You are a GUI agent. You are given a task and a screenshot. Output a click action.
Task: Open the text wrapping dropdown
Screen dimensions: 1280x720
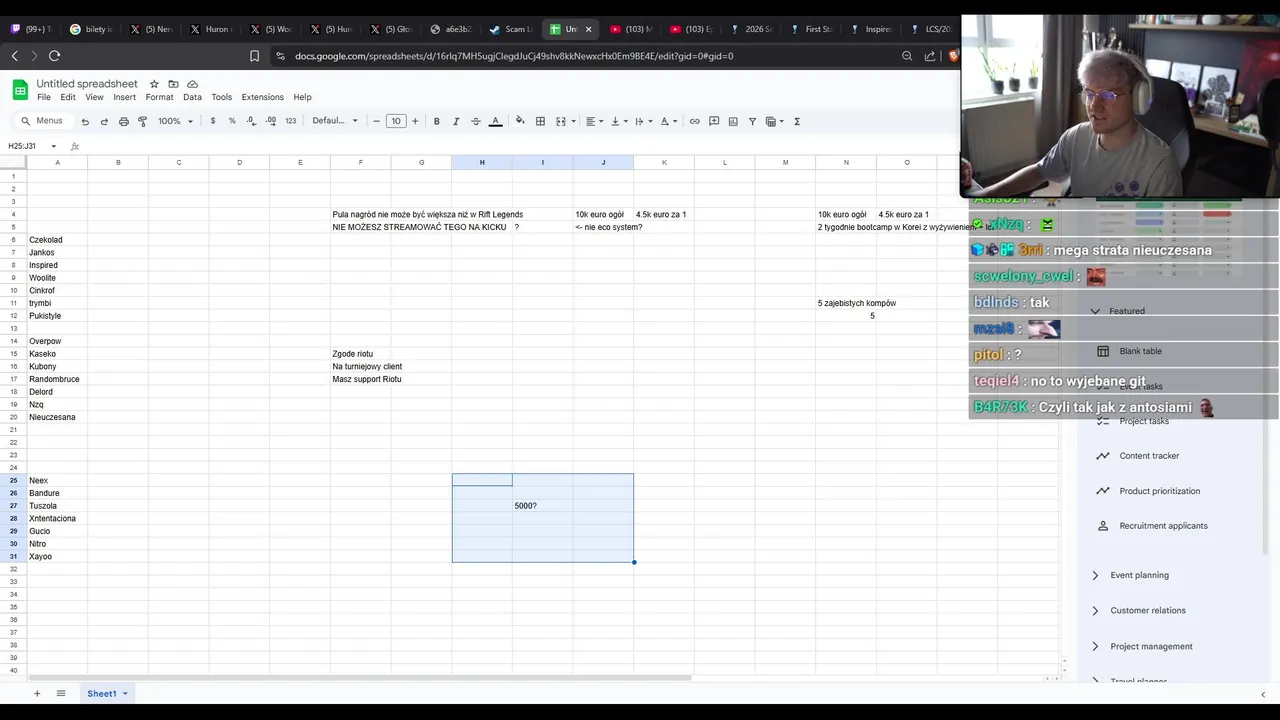[642, 121]
